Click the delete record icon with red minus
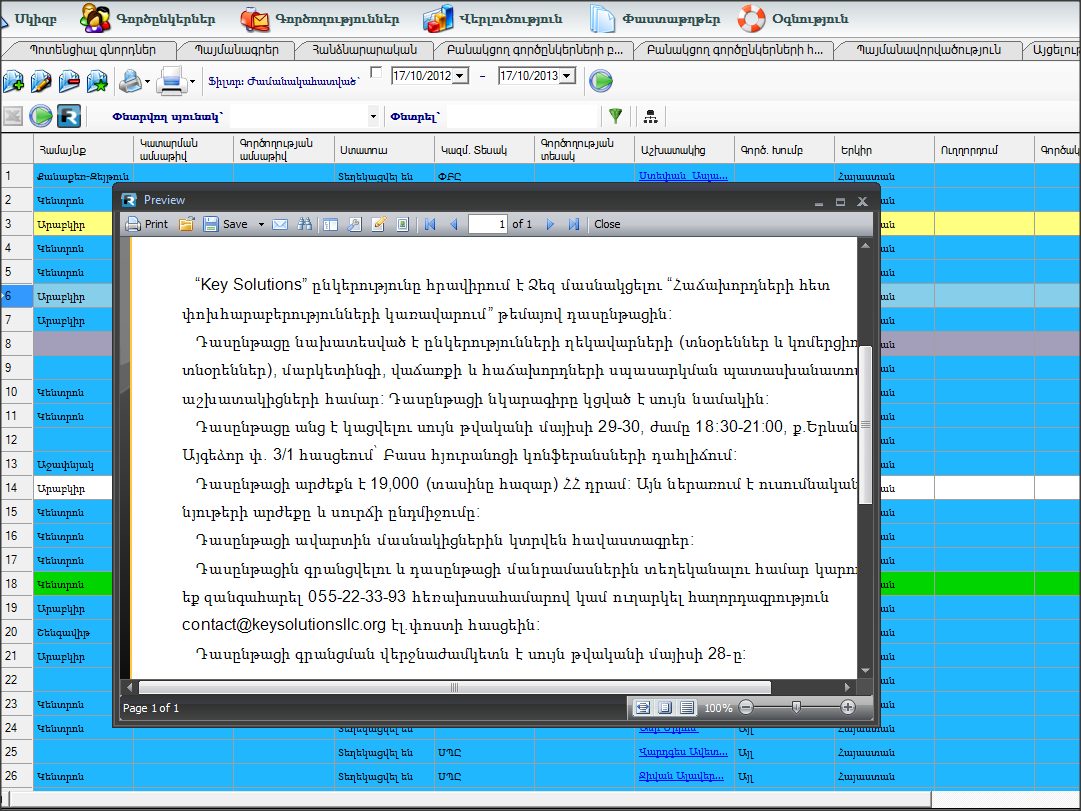Image resolution: width=1081 pixels, height=811 pixels. point(69,81)
